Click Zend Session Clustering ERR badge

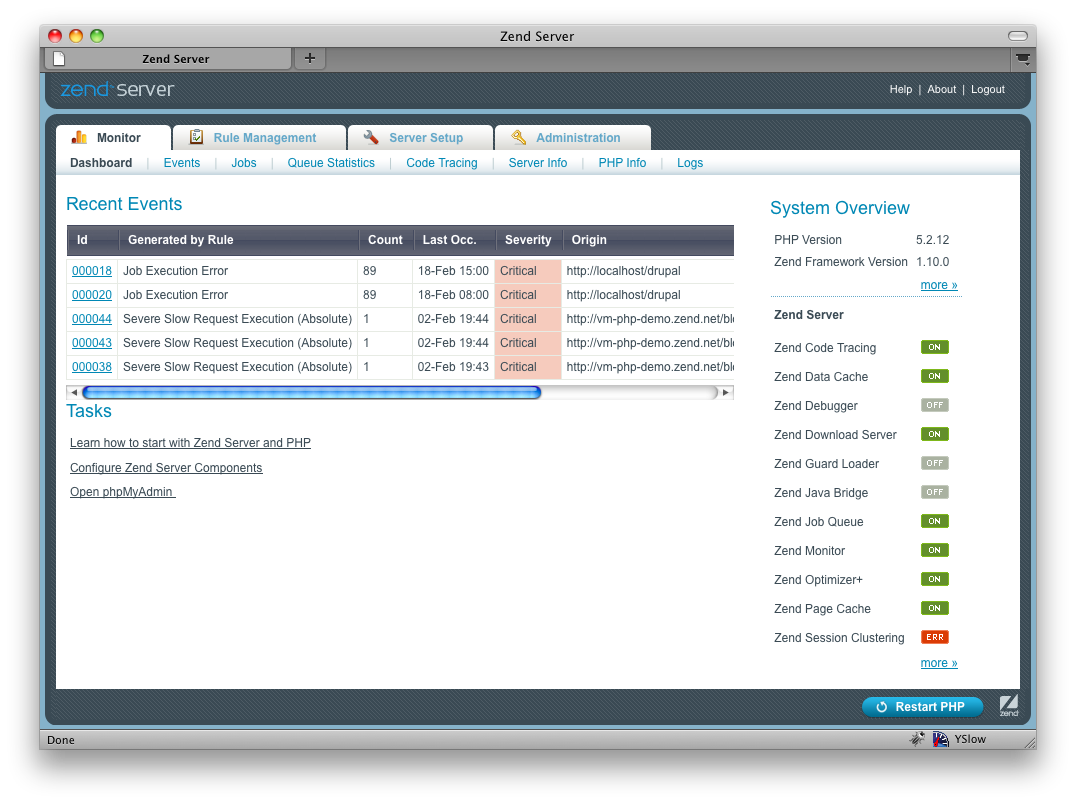click(x=935, y=637)
